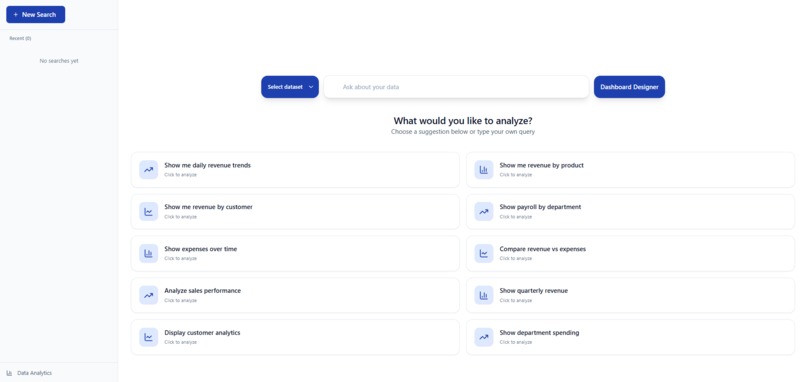Click the trend icon beside Show department spending

(484, 337)
